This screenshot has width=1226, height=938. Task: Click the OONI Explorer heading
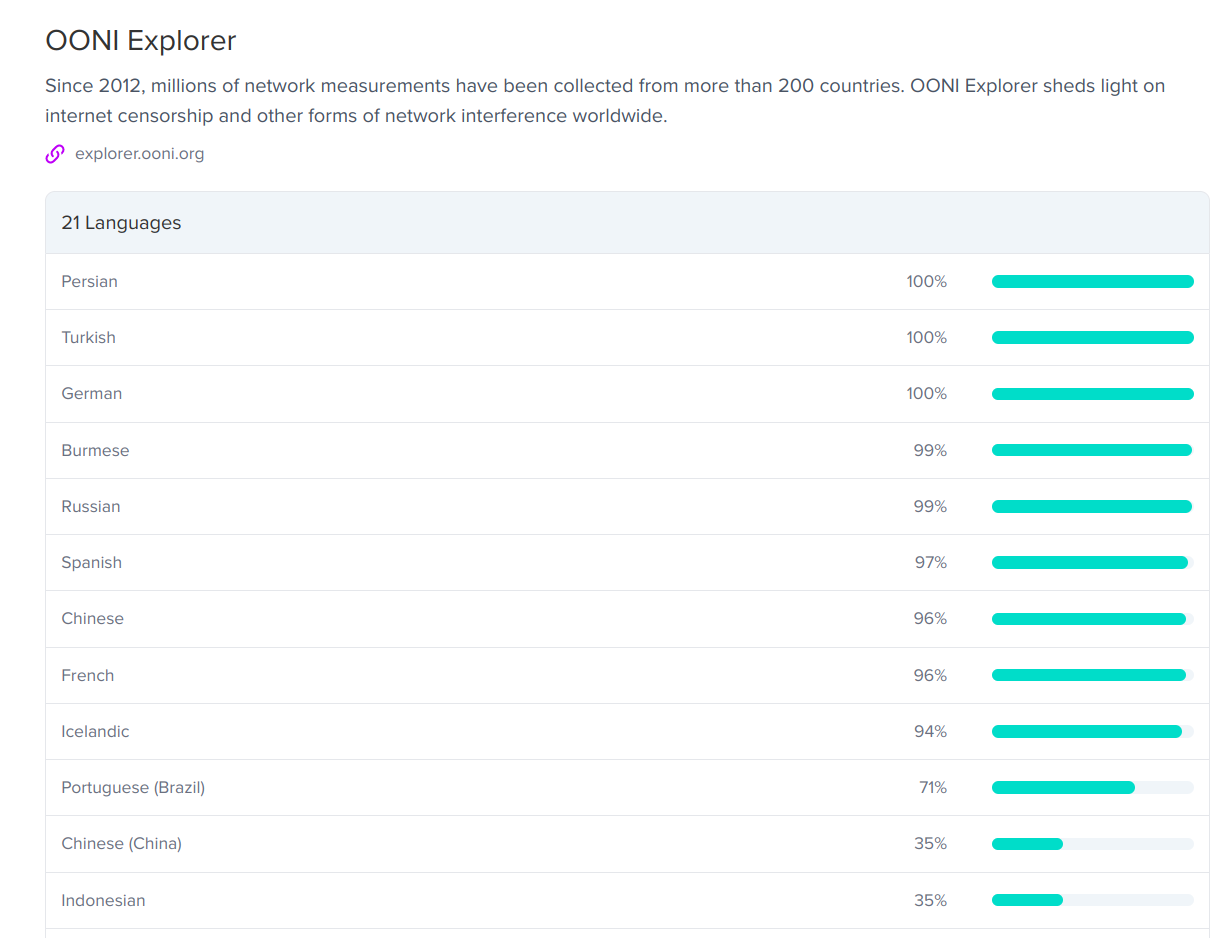(x=140, y=41)
